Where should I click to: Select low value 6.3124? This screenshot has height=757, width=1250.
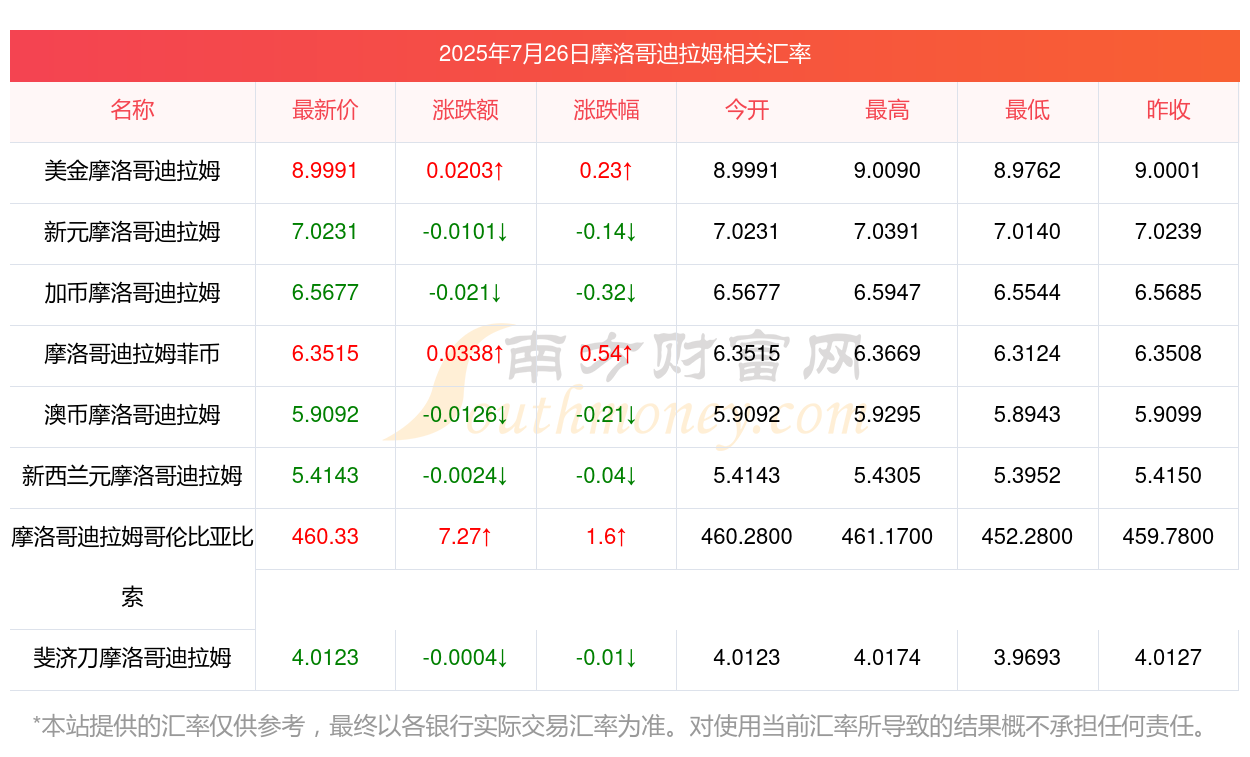point(1027,354)
